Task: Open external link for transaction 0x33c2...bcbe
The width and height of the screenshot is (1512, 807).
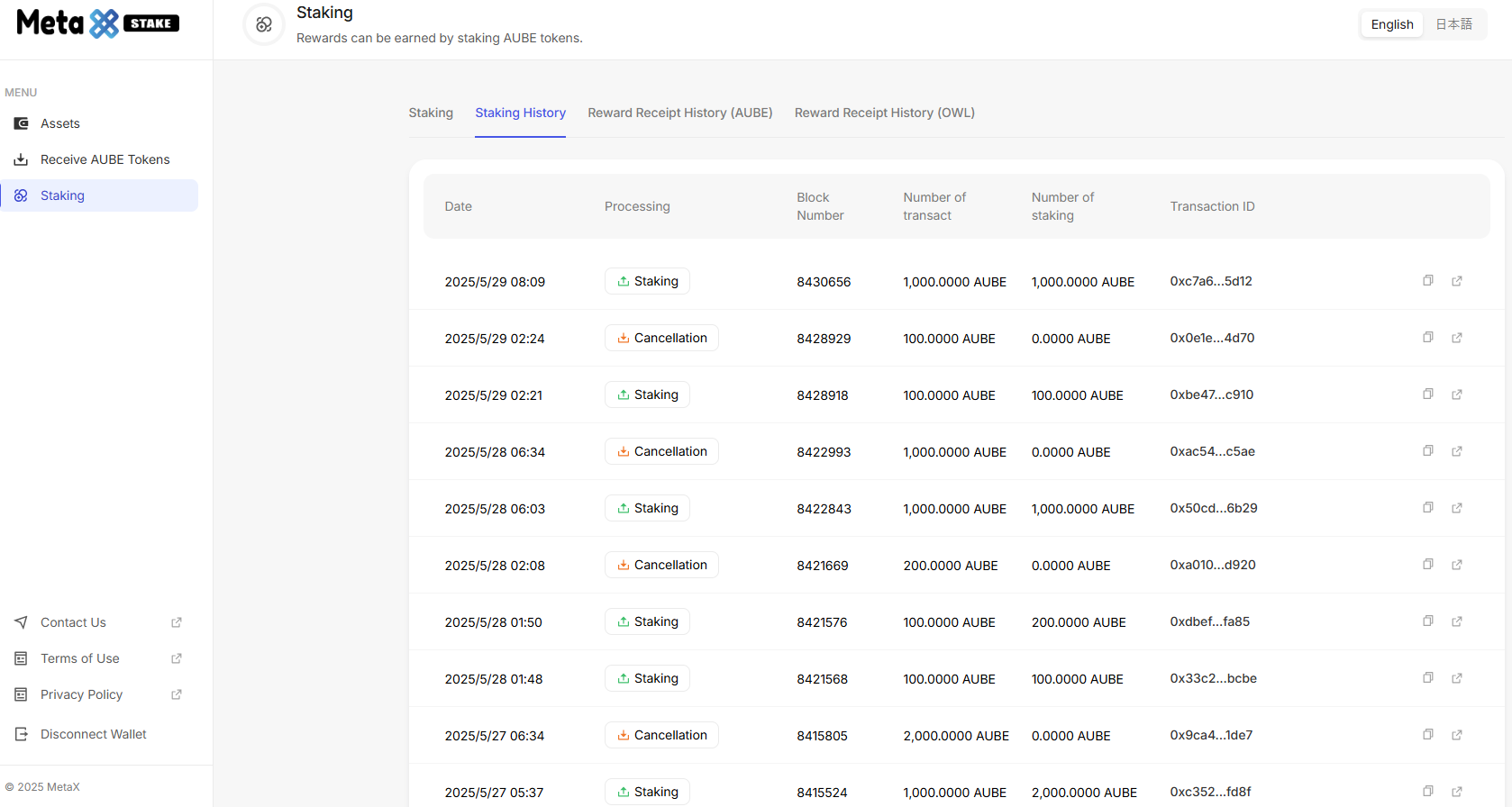Action: tap(1456, 678)
